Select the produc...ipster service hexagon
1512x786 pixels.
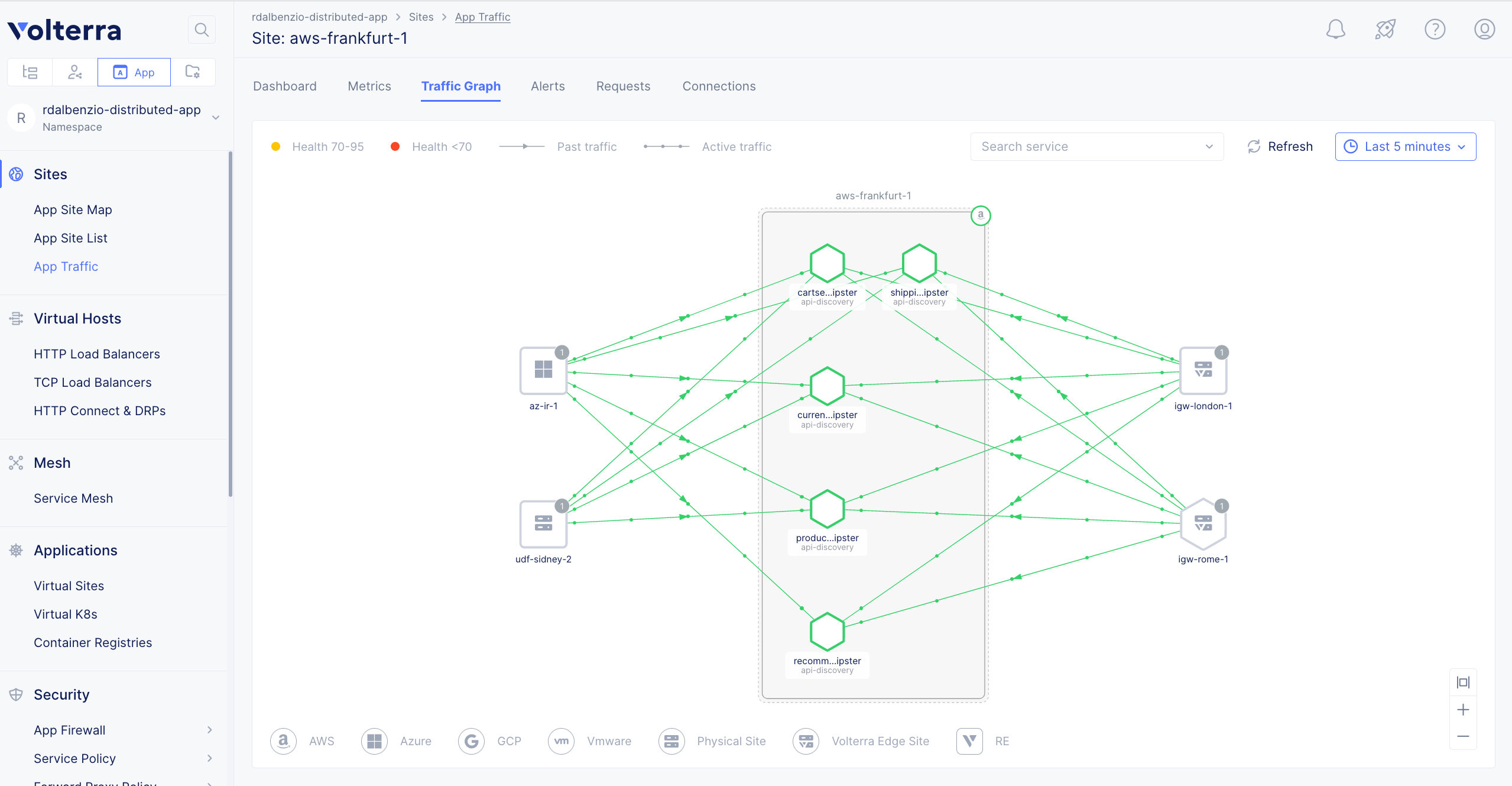pyautogui.click(x=827, y=509)
